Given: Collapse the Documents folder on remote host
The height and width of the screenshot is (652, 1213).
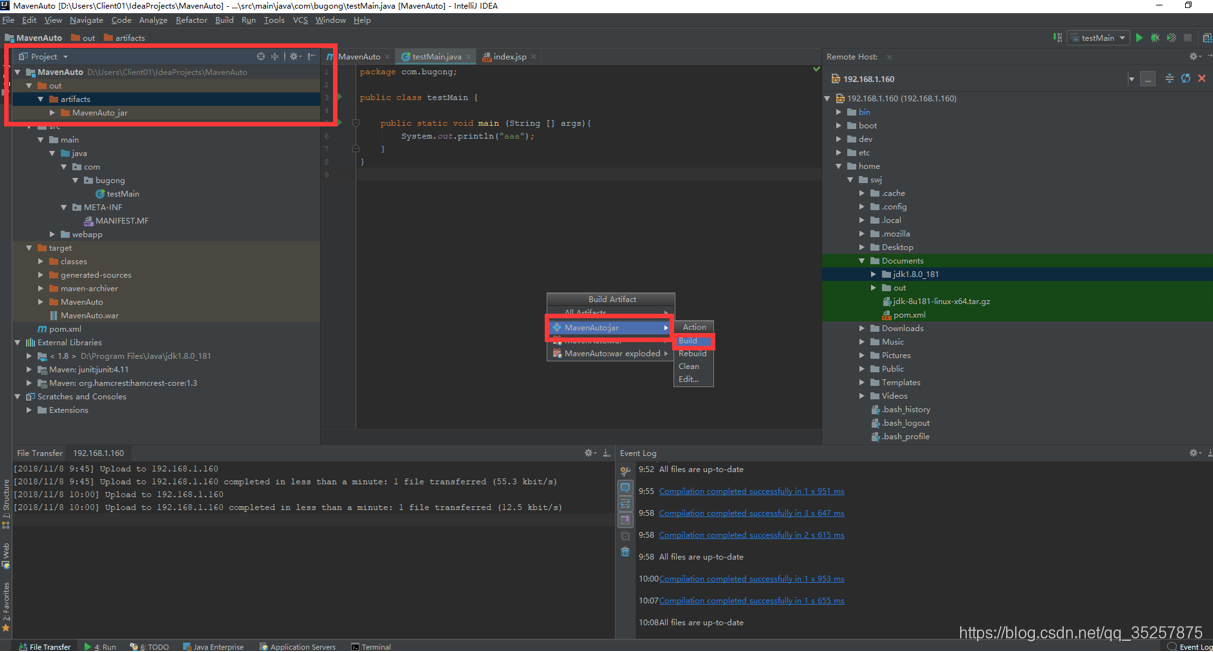Looking at the screenshot, I should 862,261.
